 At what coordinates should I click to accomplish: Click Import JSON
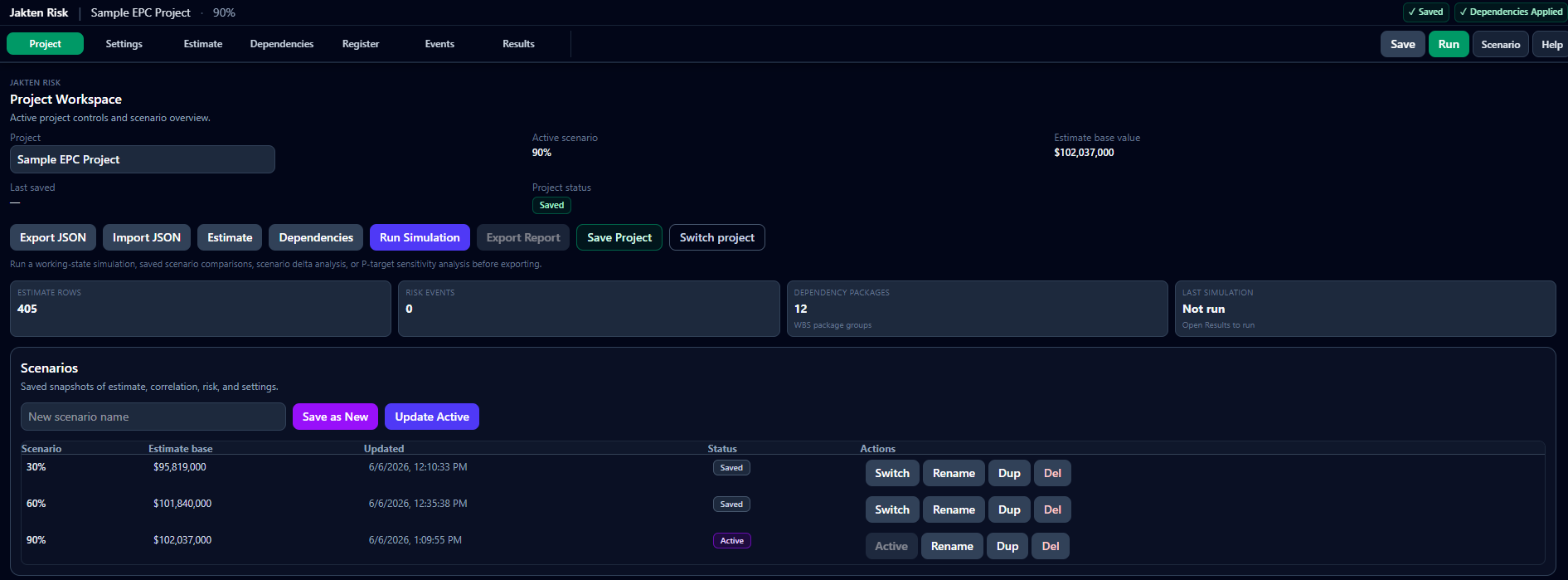147,237
